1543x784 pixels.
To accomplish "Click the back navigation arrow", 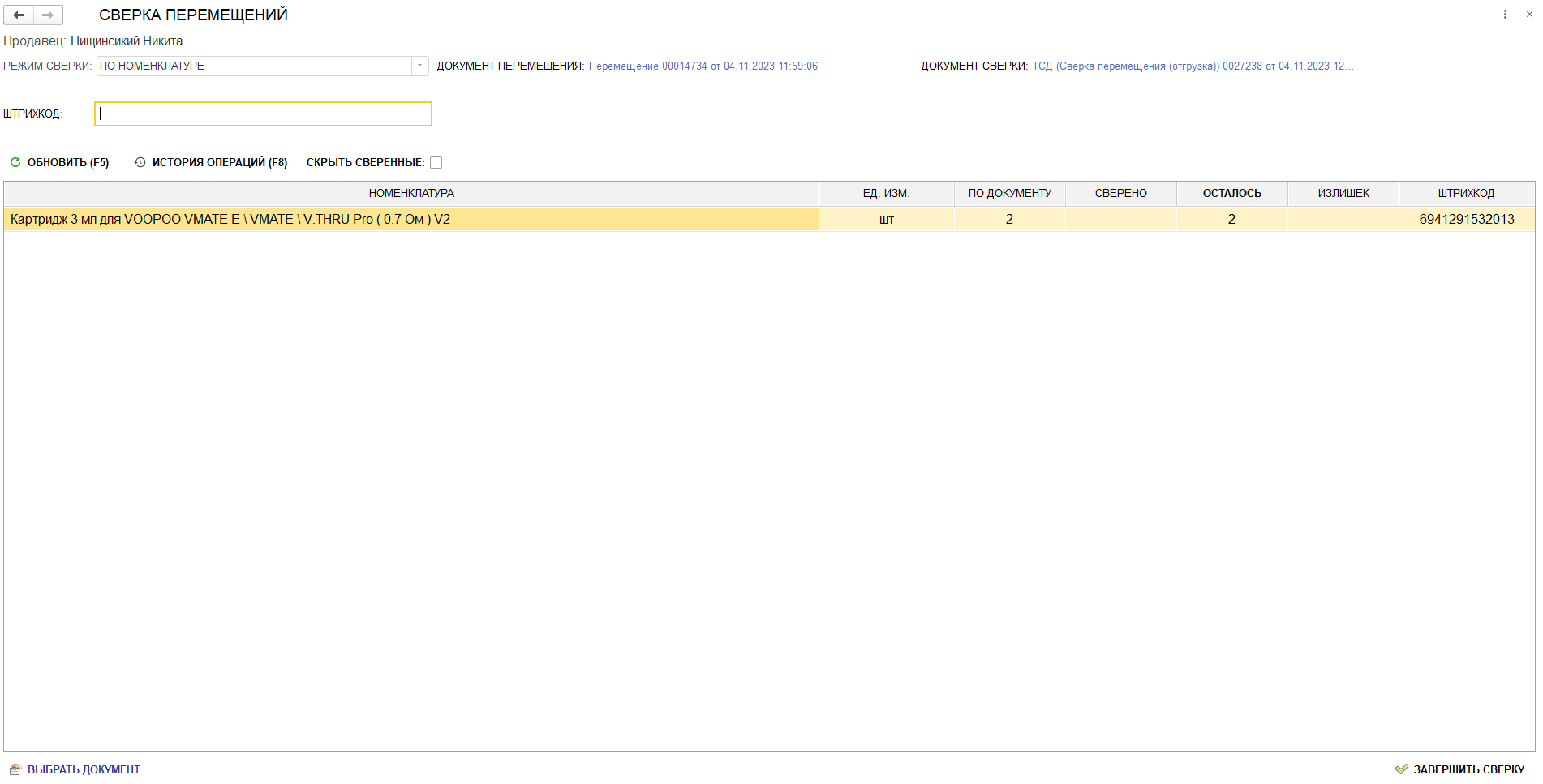I will pos(19,15).
